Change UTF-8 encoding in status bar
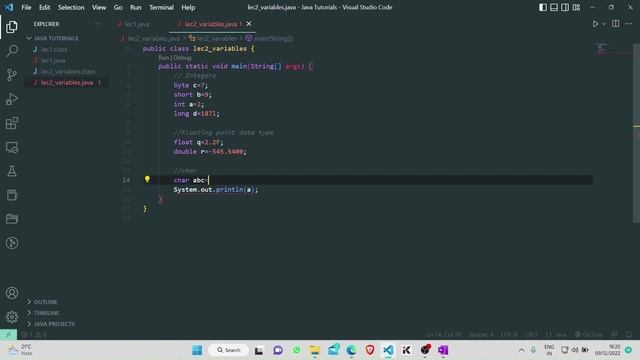Image resolution: width=640 pixels, height=360 pixels. (509, 335)
